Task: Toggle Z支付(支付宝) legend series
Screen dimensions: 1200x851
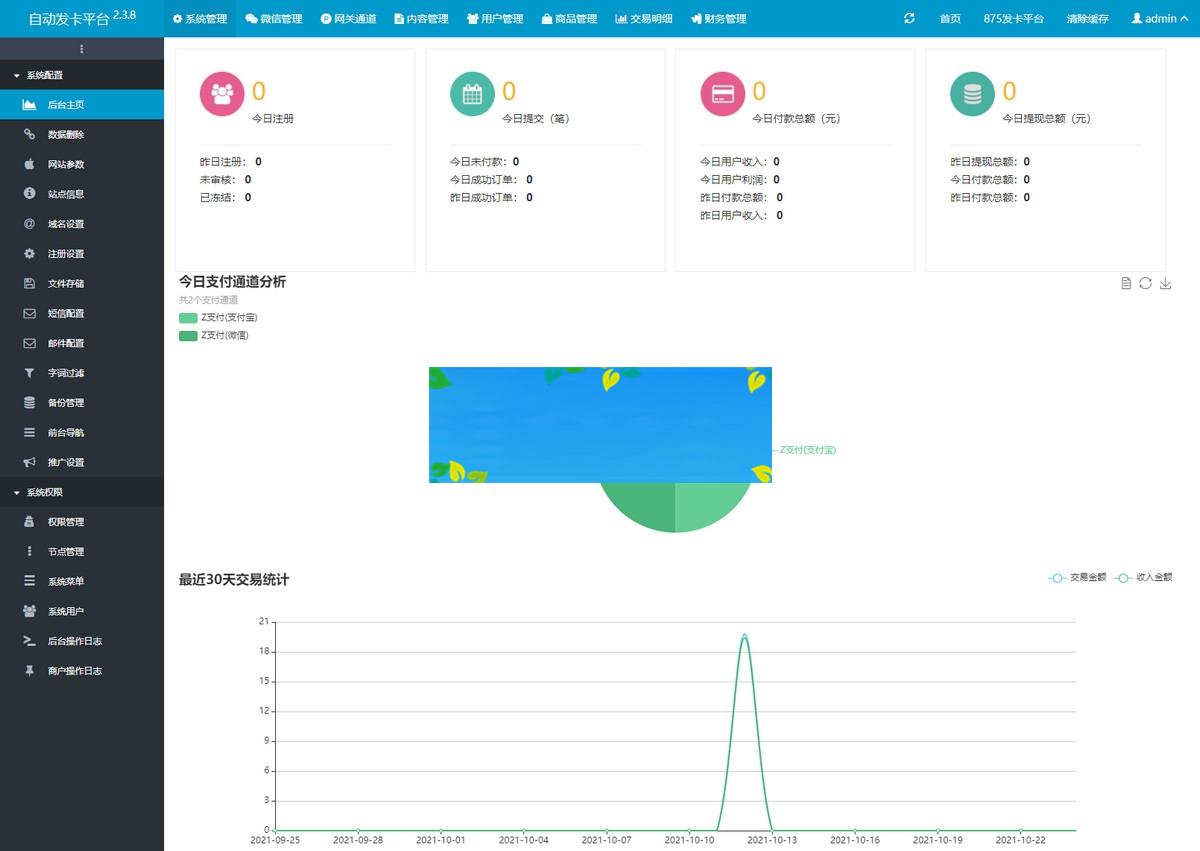Action: [x=217, y=318]
